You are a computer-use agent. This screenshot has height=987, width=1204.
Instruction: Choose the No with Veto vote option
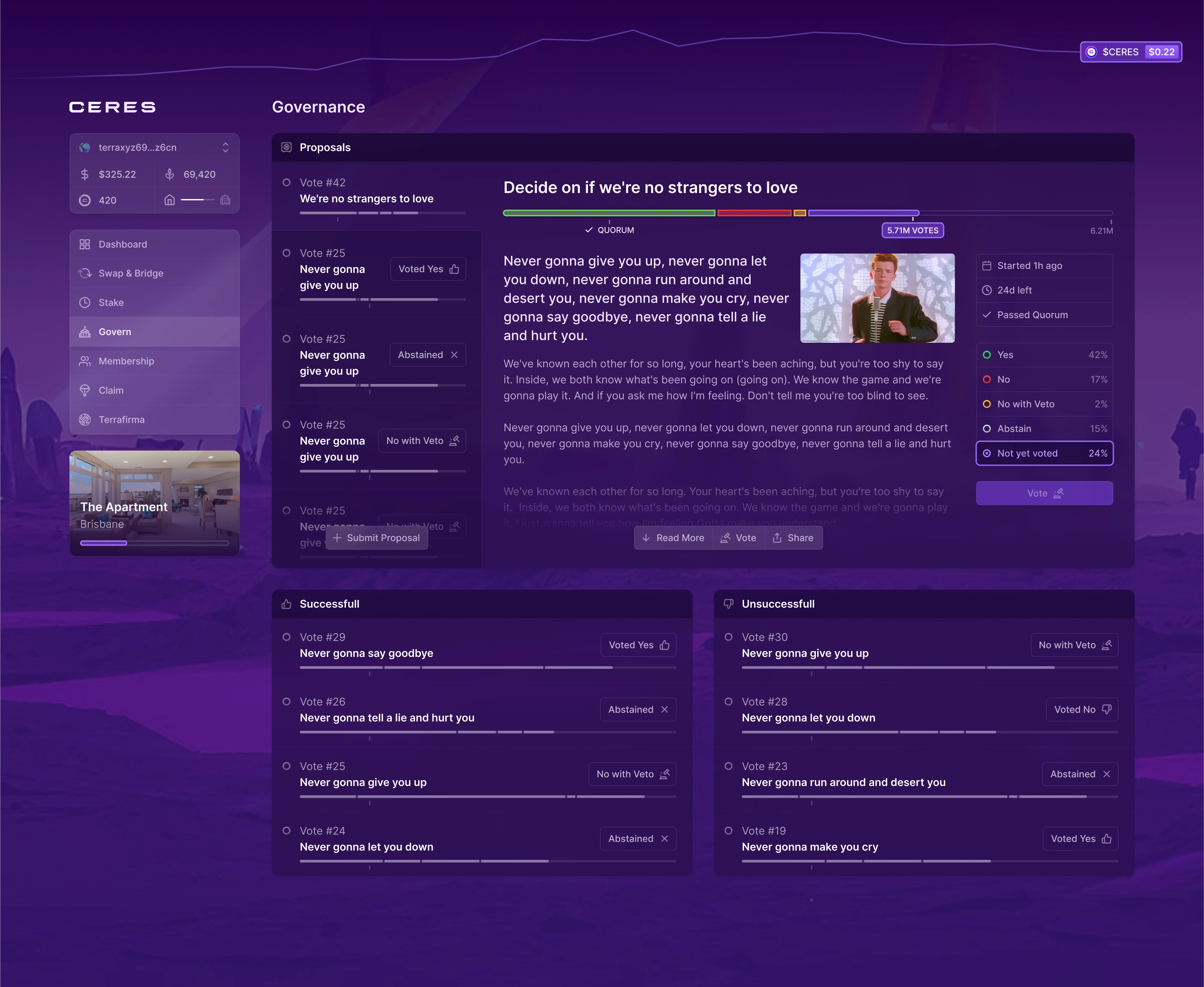click(1044, 404)
